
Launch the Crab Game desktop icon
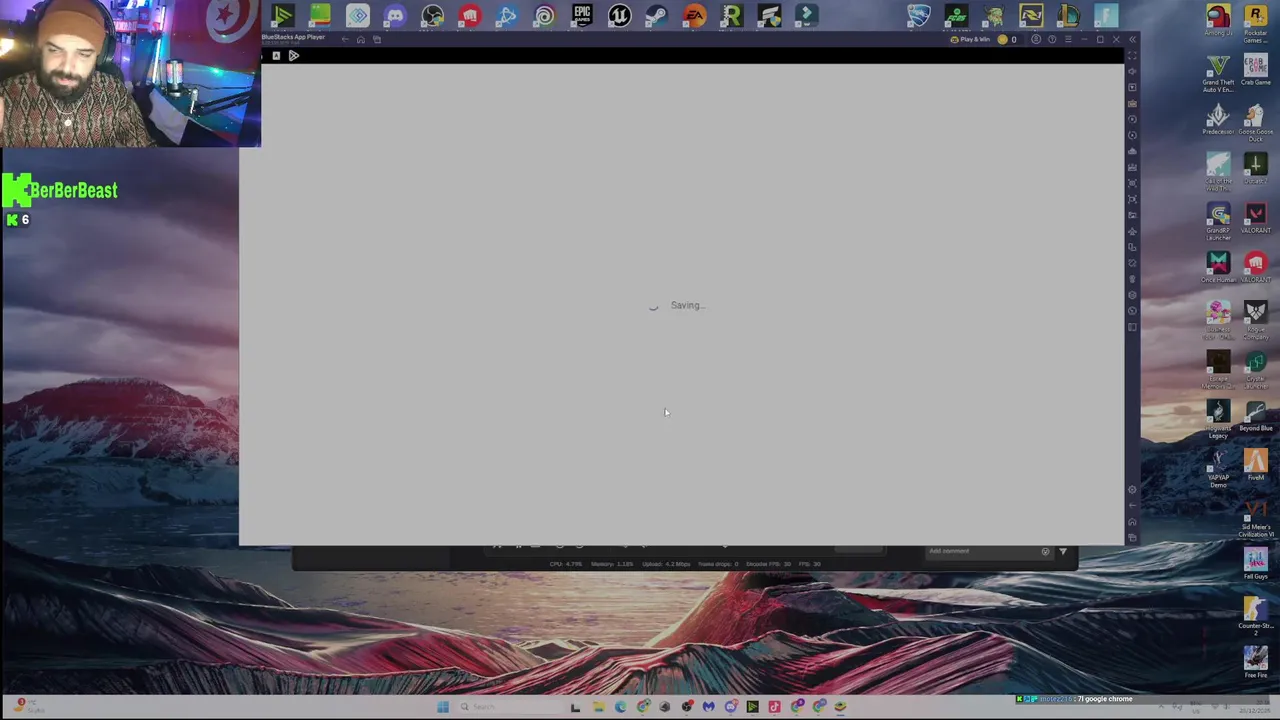pyautogui.click(x=1256, y=70)
